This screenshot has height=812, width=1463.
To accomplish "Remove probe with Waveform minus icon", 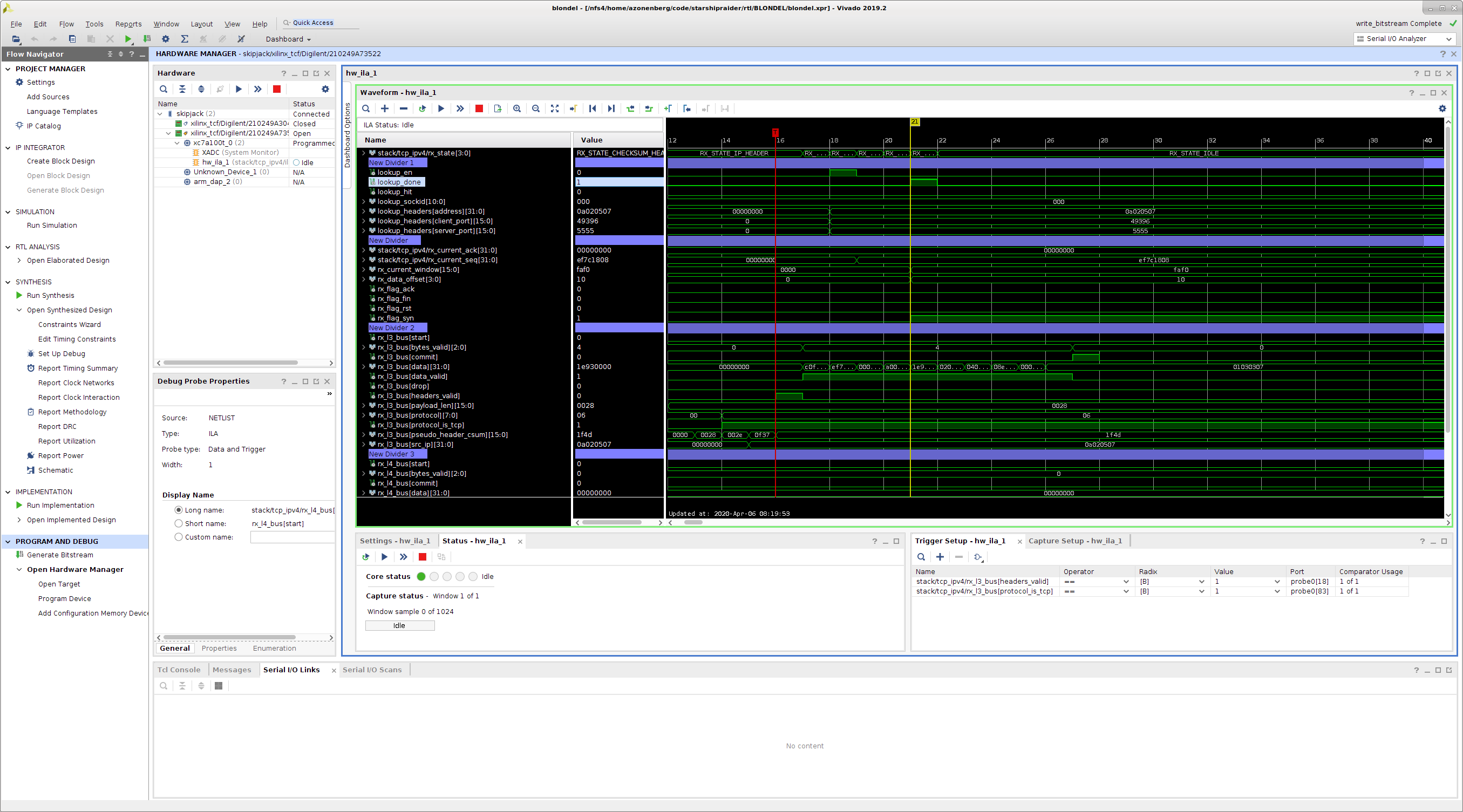I will (403, 108).
